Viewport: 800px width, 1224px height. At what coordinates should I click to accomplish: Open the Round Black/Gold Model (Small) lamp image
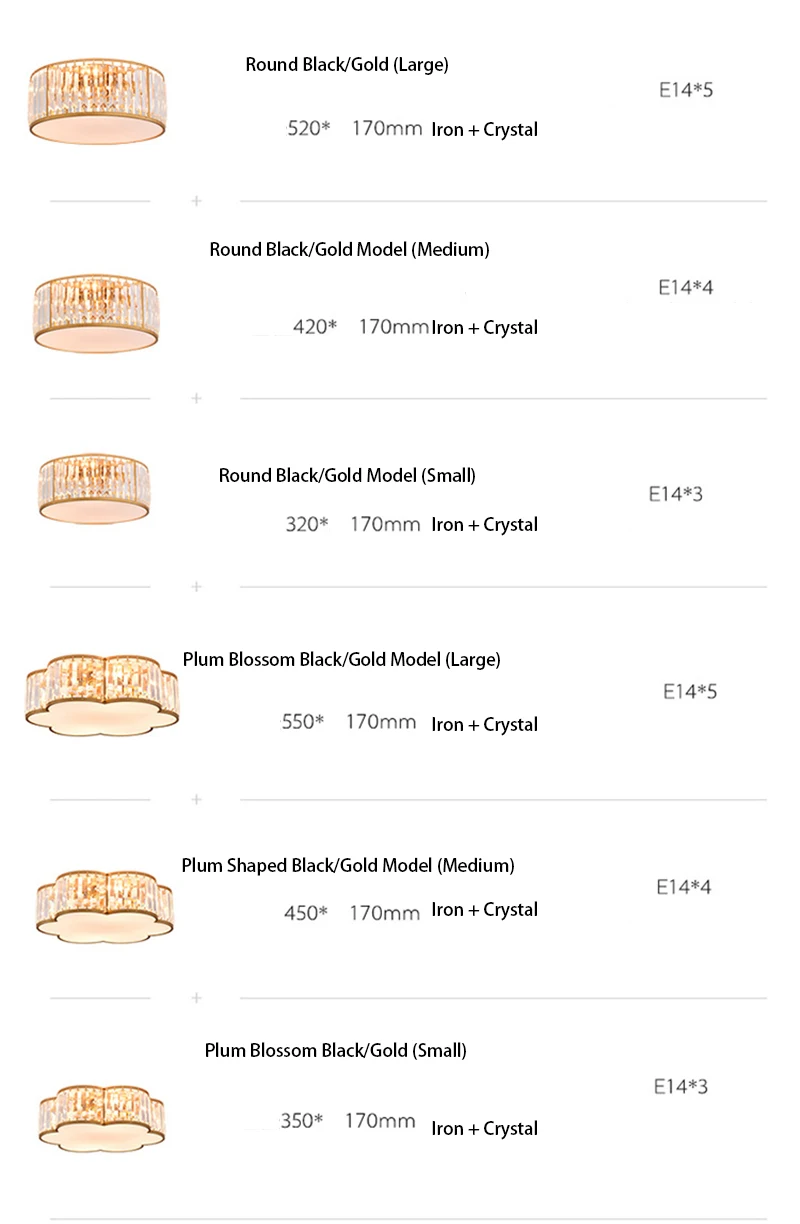[94, 486]
